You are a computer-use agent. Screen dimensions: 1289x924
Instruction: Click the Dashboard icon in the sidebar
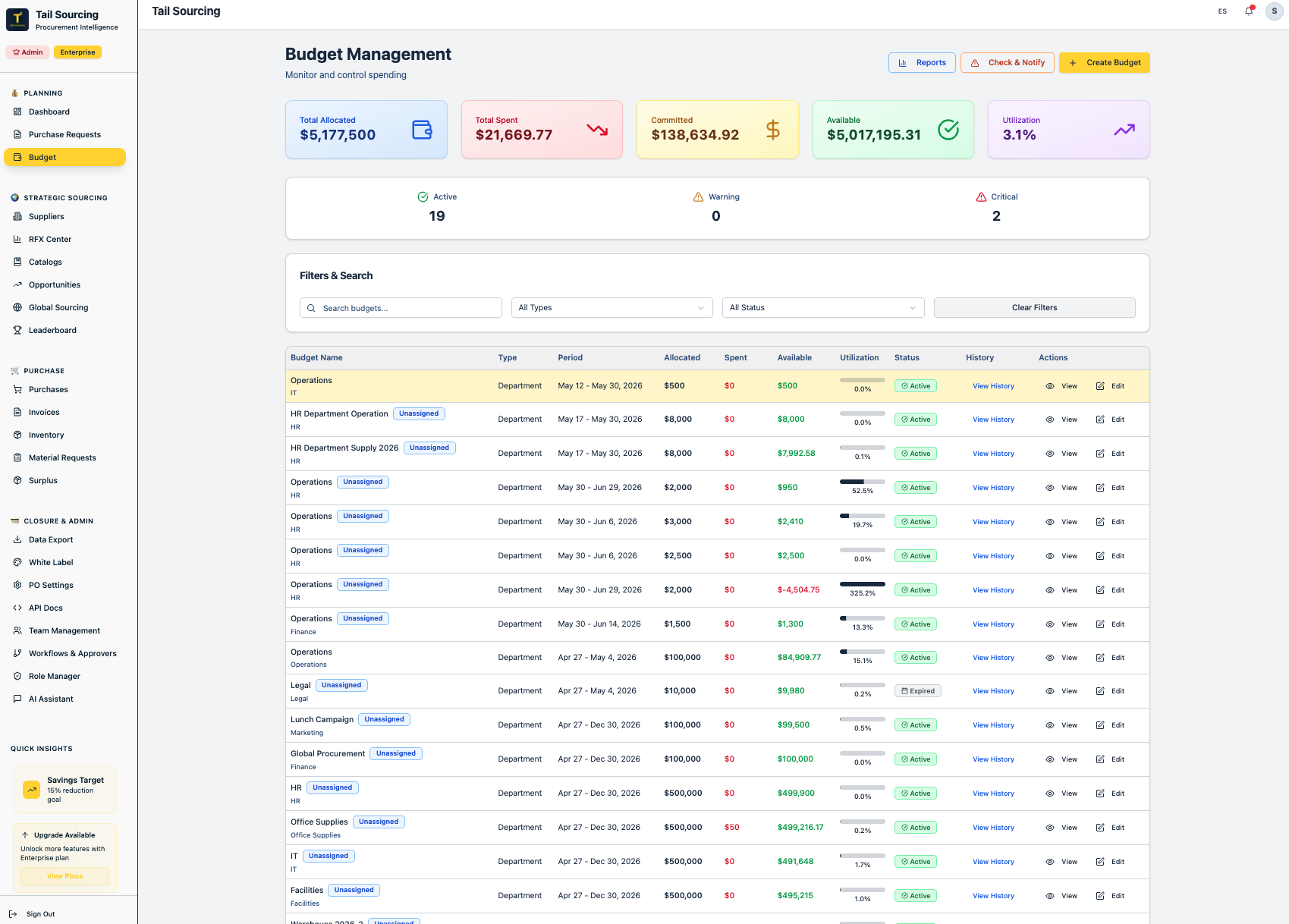[17, 112]
